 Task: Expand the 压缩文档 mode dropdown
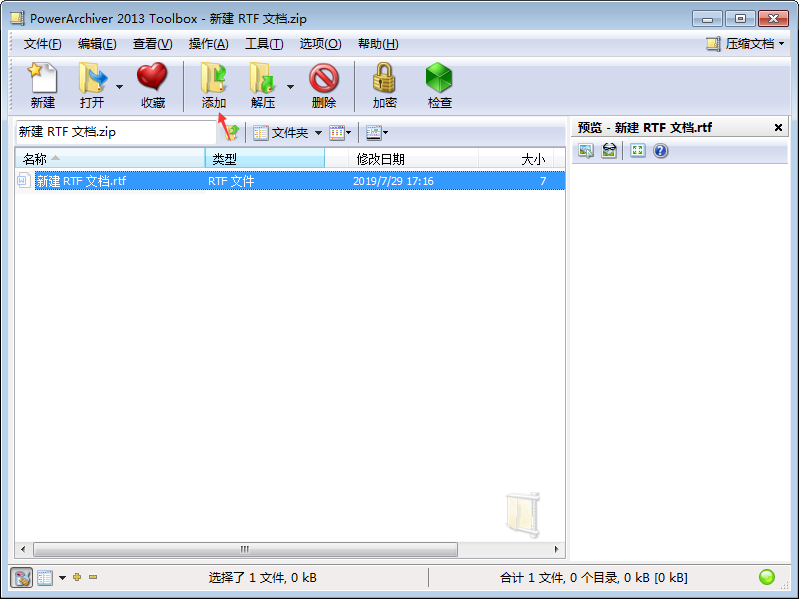pyautogui.click(x=782, y=44)
